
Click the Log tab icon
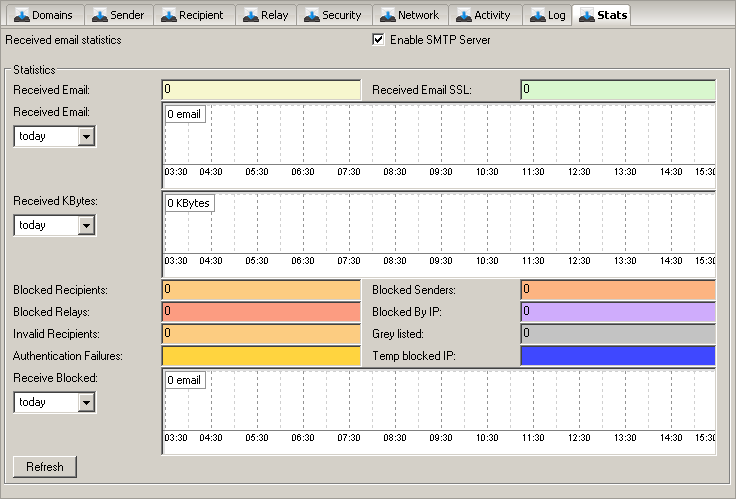[x=539, y=15]
